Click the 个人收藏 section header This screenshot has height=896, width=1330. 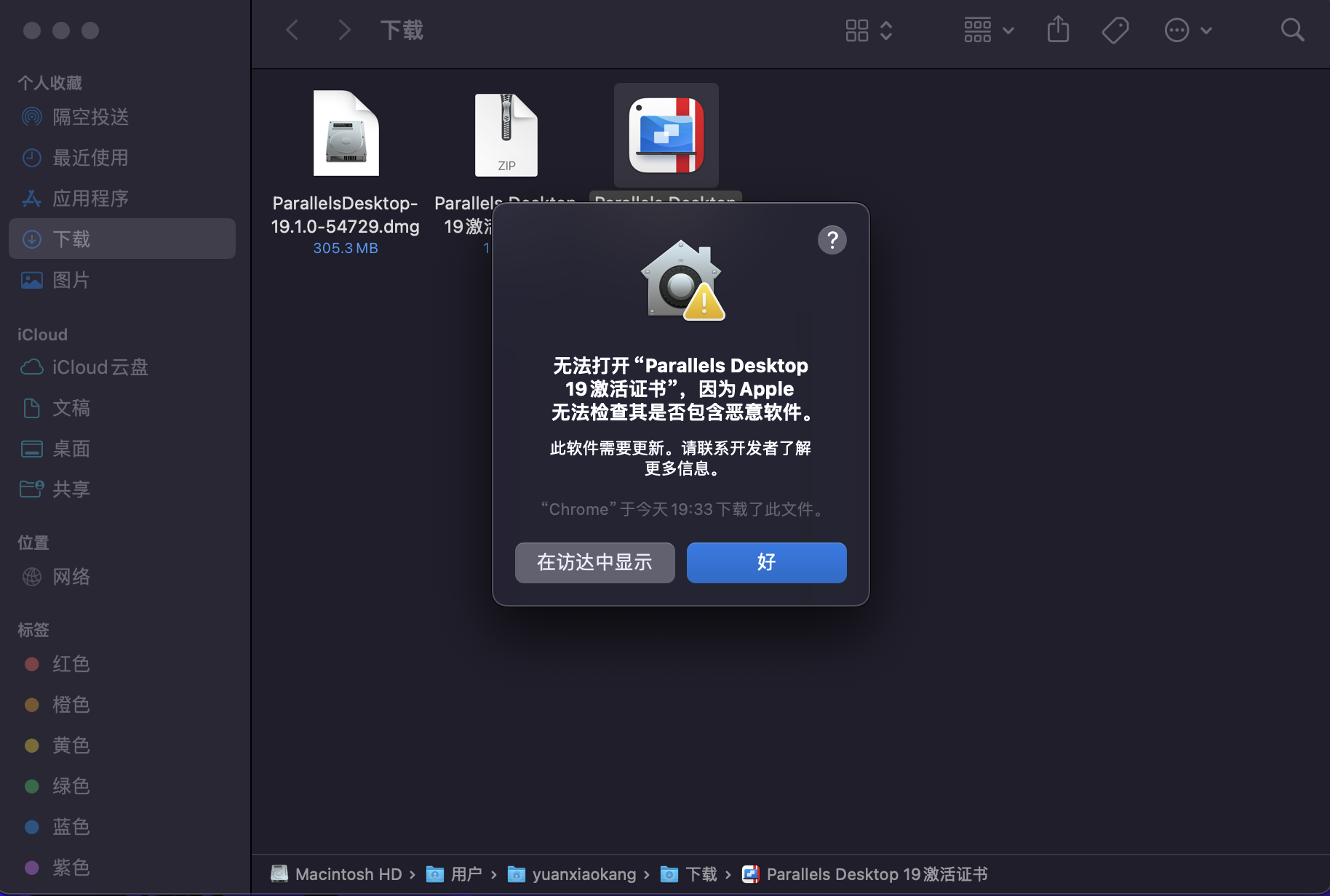point(49,83)
